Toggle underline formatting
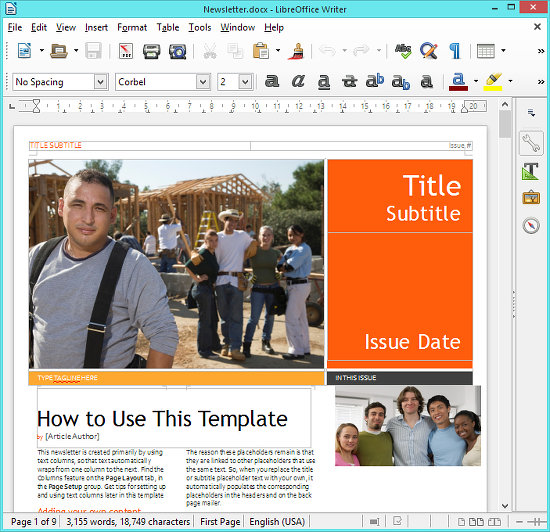Image resolution: width=550 pixels, height=532 pixels. [x=324, y=82]
